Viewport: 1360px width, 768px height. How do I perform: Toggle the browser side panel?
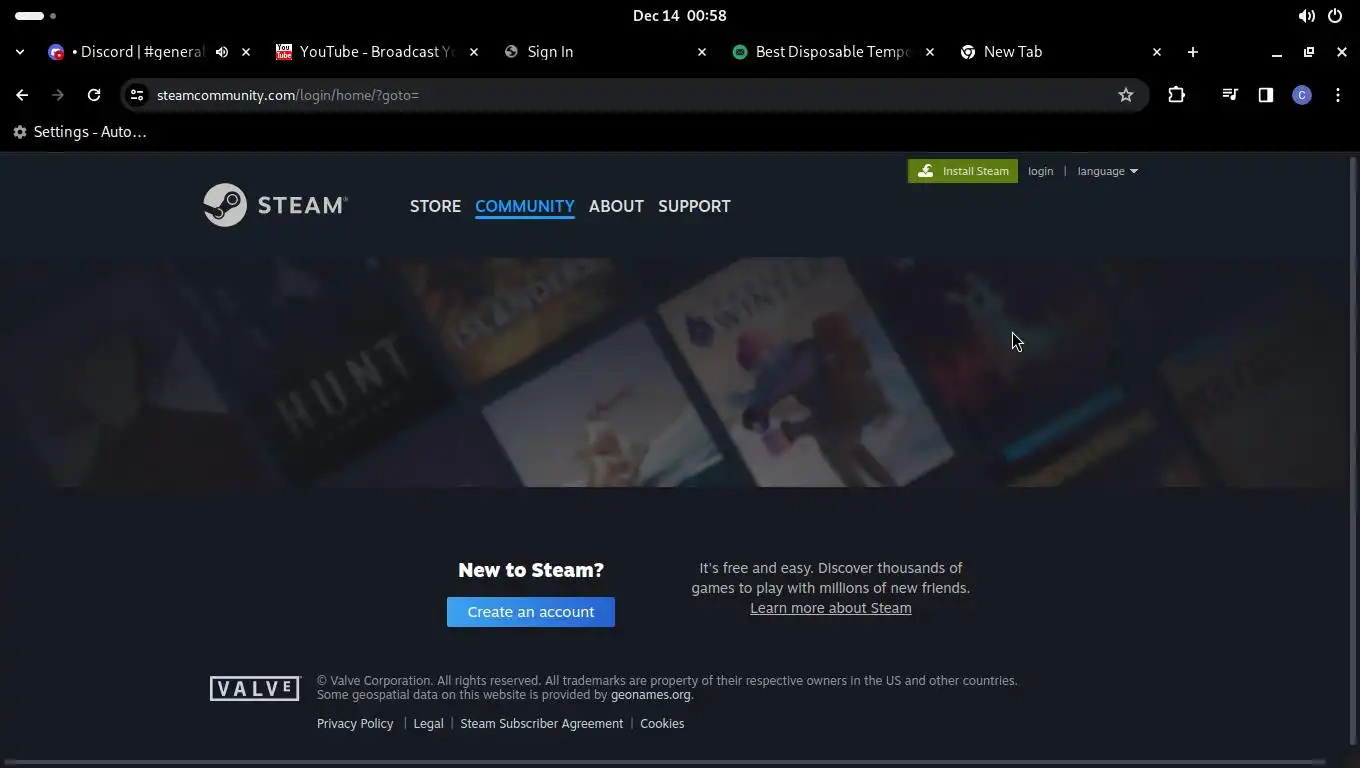coord(1266,95)
